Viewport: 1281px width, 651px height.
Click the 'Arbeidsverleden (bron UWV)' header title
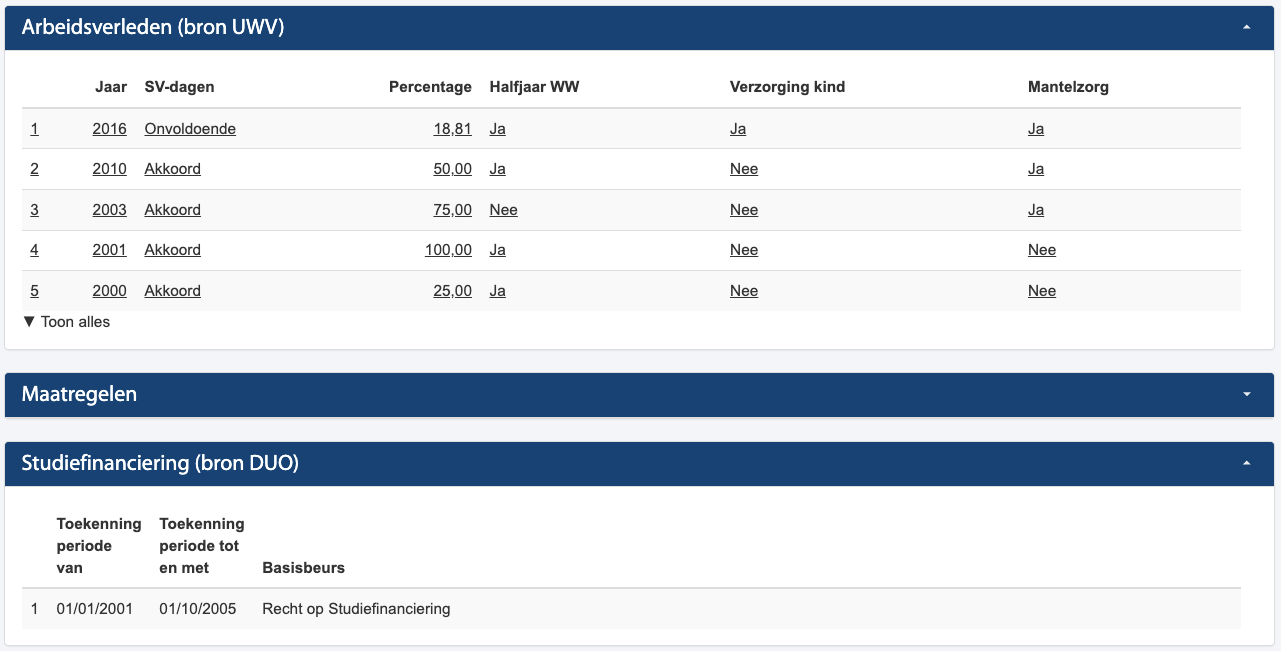pyautogui.click(x=153, y=28)
